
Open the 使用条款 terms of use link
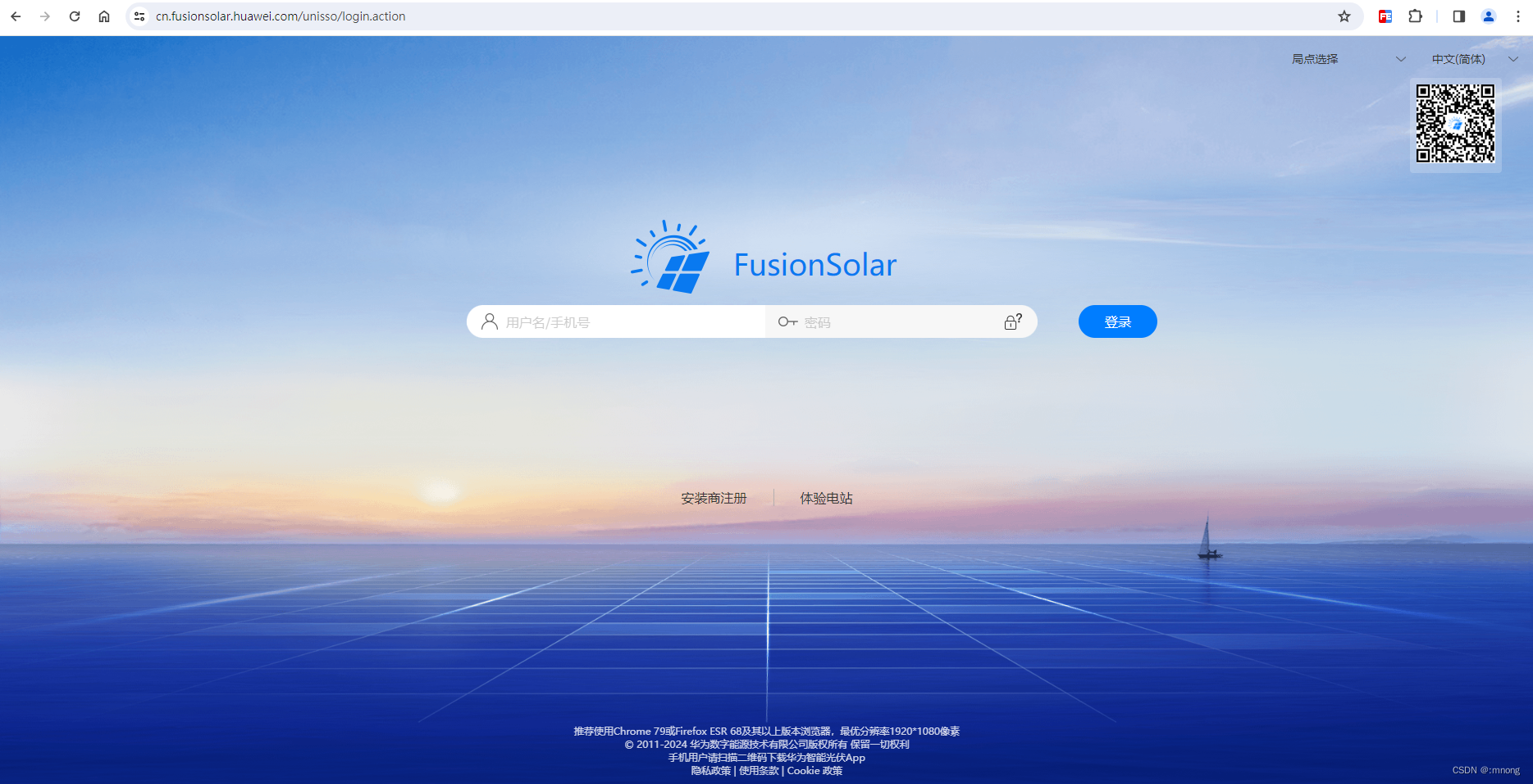[x=759, y=771]
